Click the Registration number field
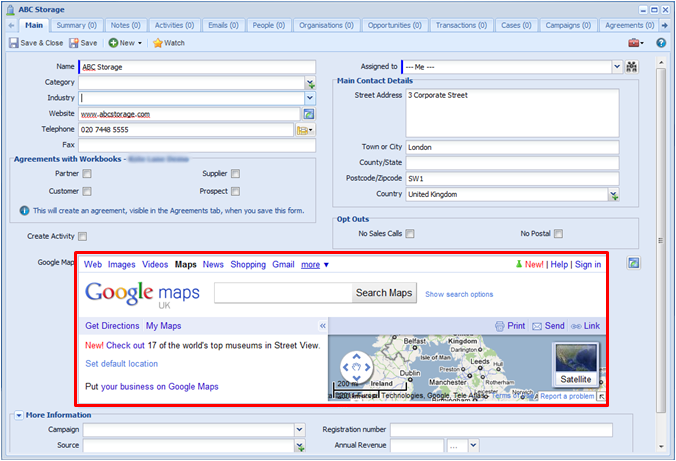The height and width of the screenshot is (461, 676). click(x=501, y=430)
